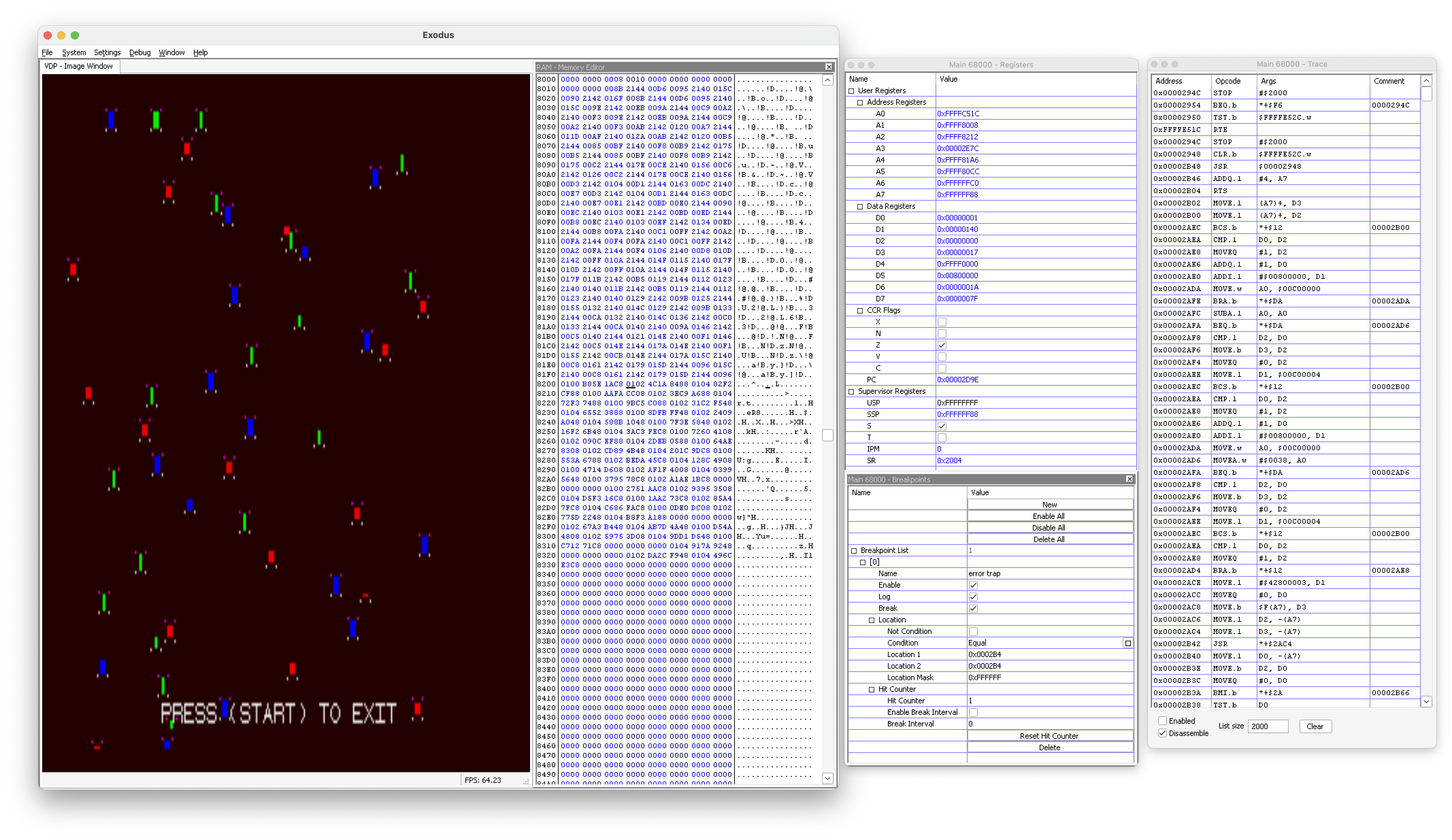Click Trace list scroll up arrow
Viewport: 1452px width, 840px height.
[1426, 81]
